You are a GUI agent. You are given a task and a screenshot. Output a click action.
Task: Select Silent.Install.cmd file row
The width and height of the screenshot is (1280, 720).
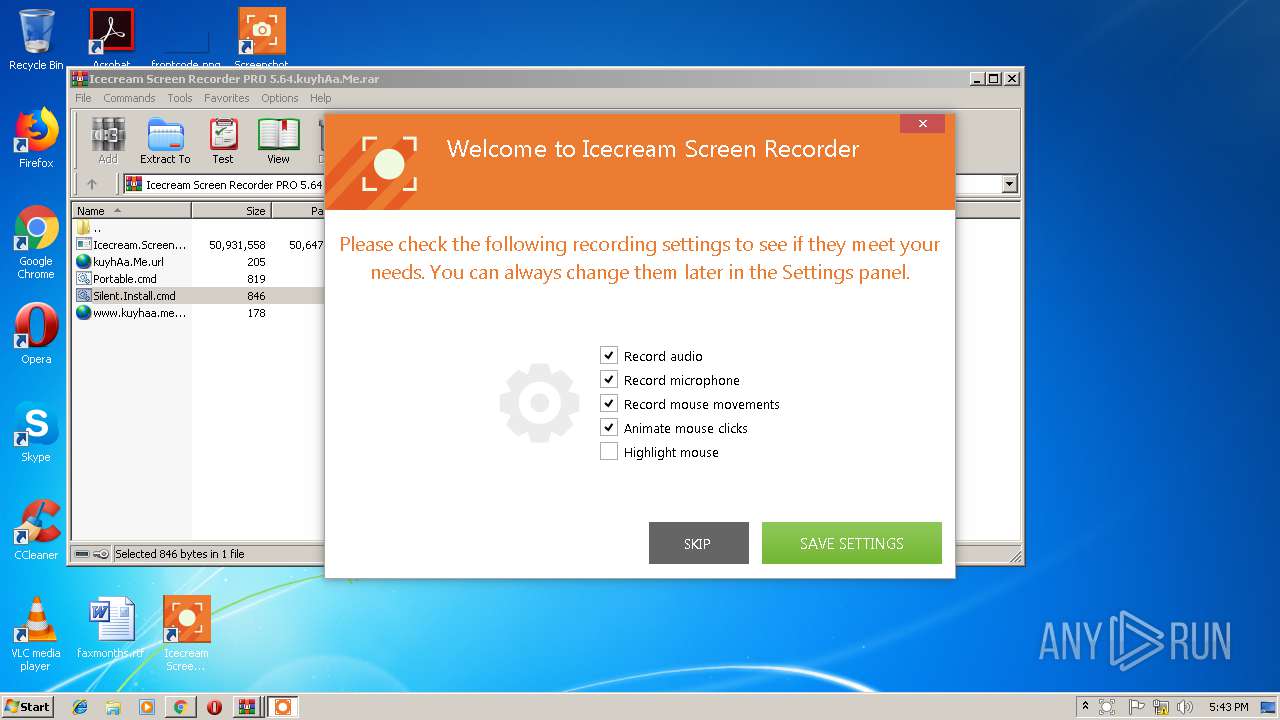[198, 296]
